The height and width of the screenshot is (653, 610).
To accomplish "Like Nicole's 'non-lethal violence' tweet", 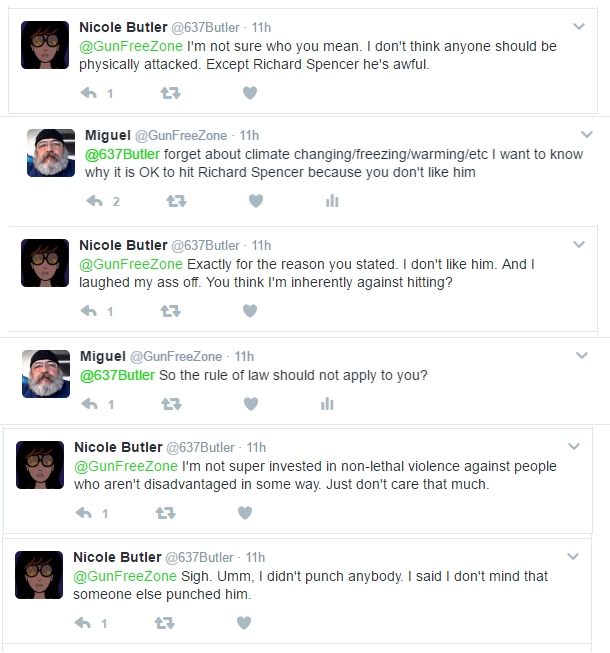I will [x=245, y=513].
